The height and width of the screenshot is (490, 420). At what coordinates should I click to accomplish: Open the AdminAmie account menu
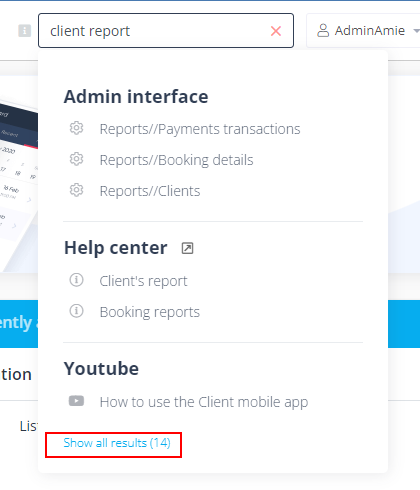[x=363, y=30]
